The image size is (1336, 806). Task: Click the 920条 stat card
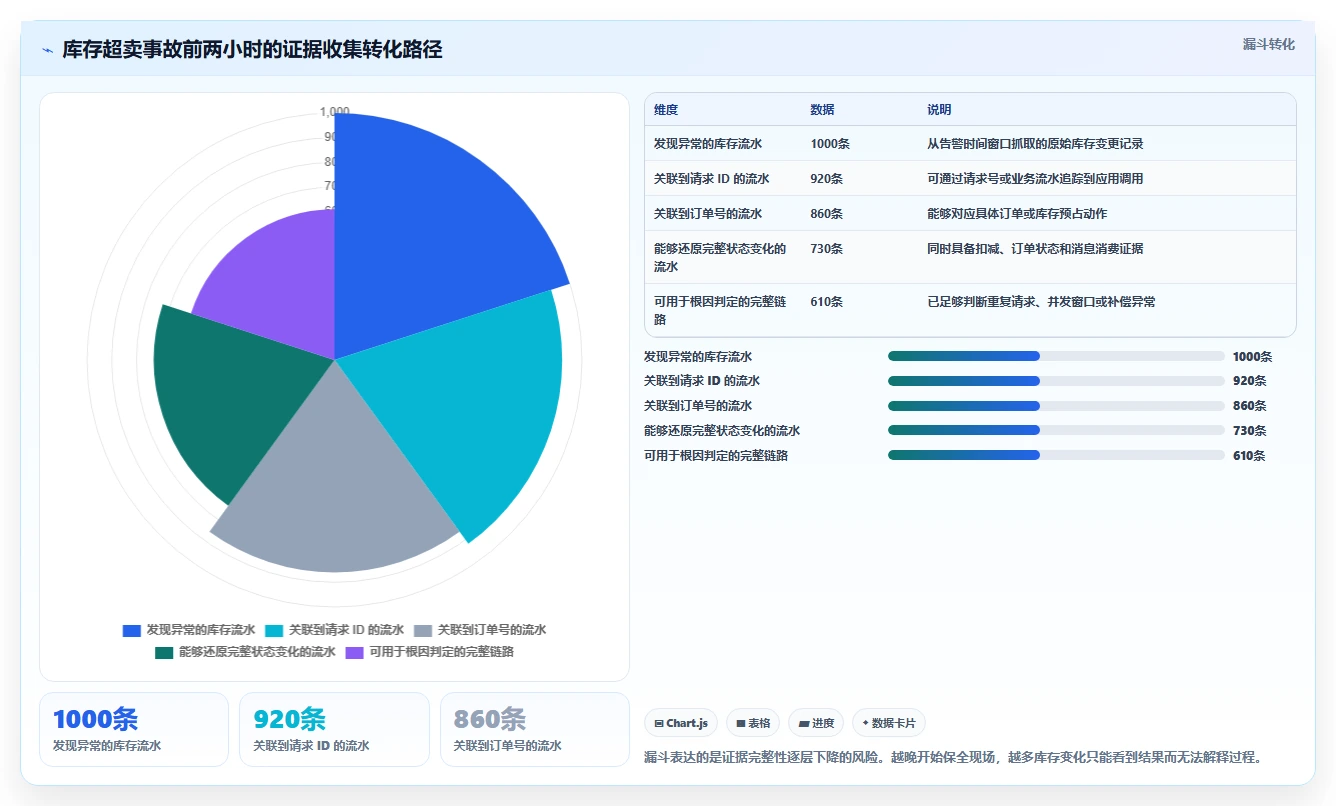click(334, 730)
